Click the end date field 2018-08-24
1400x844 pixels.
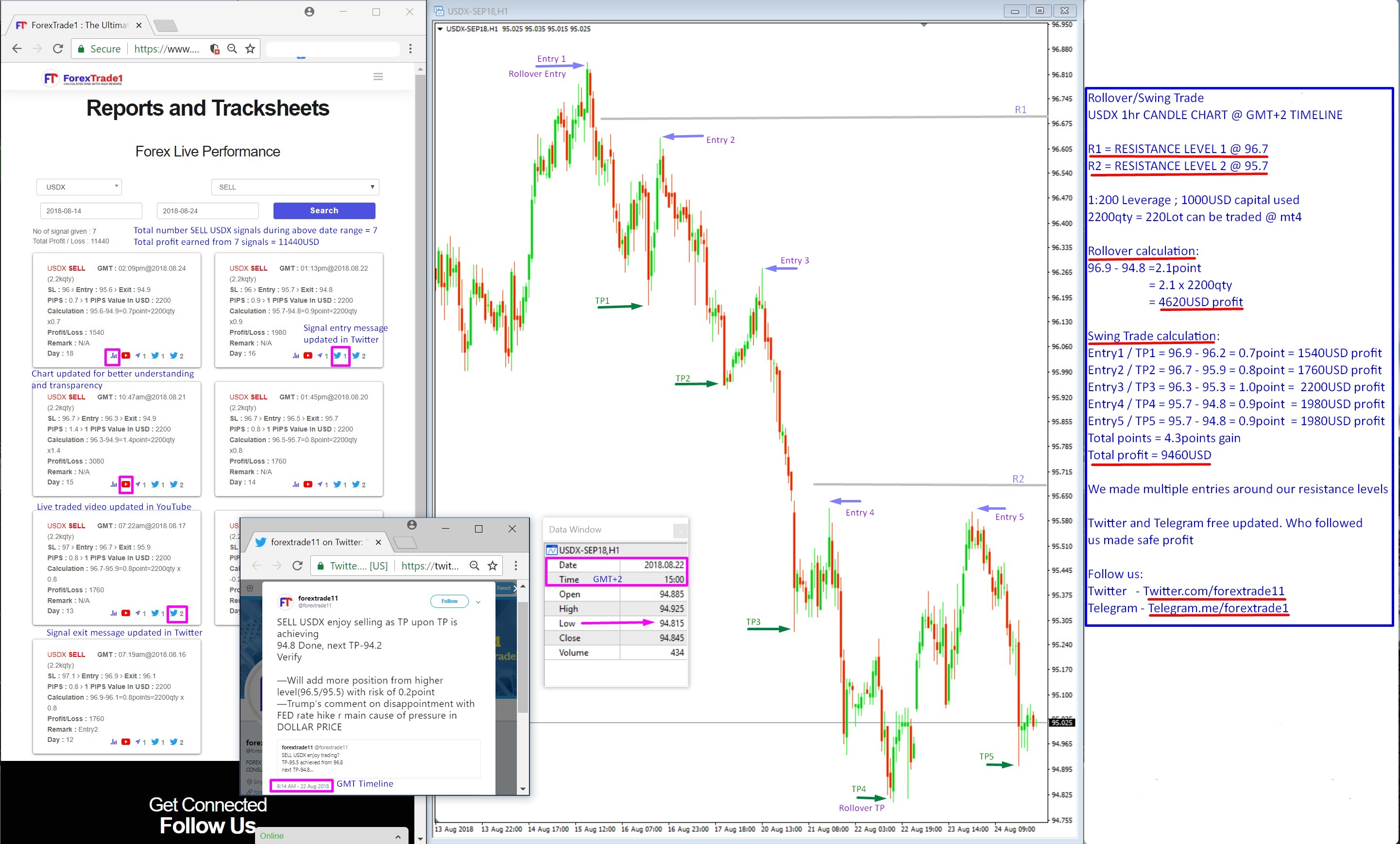[x=207, y=211]
